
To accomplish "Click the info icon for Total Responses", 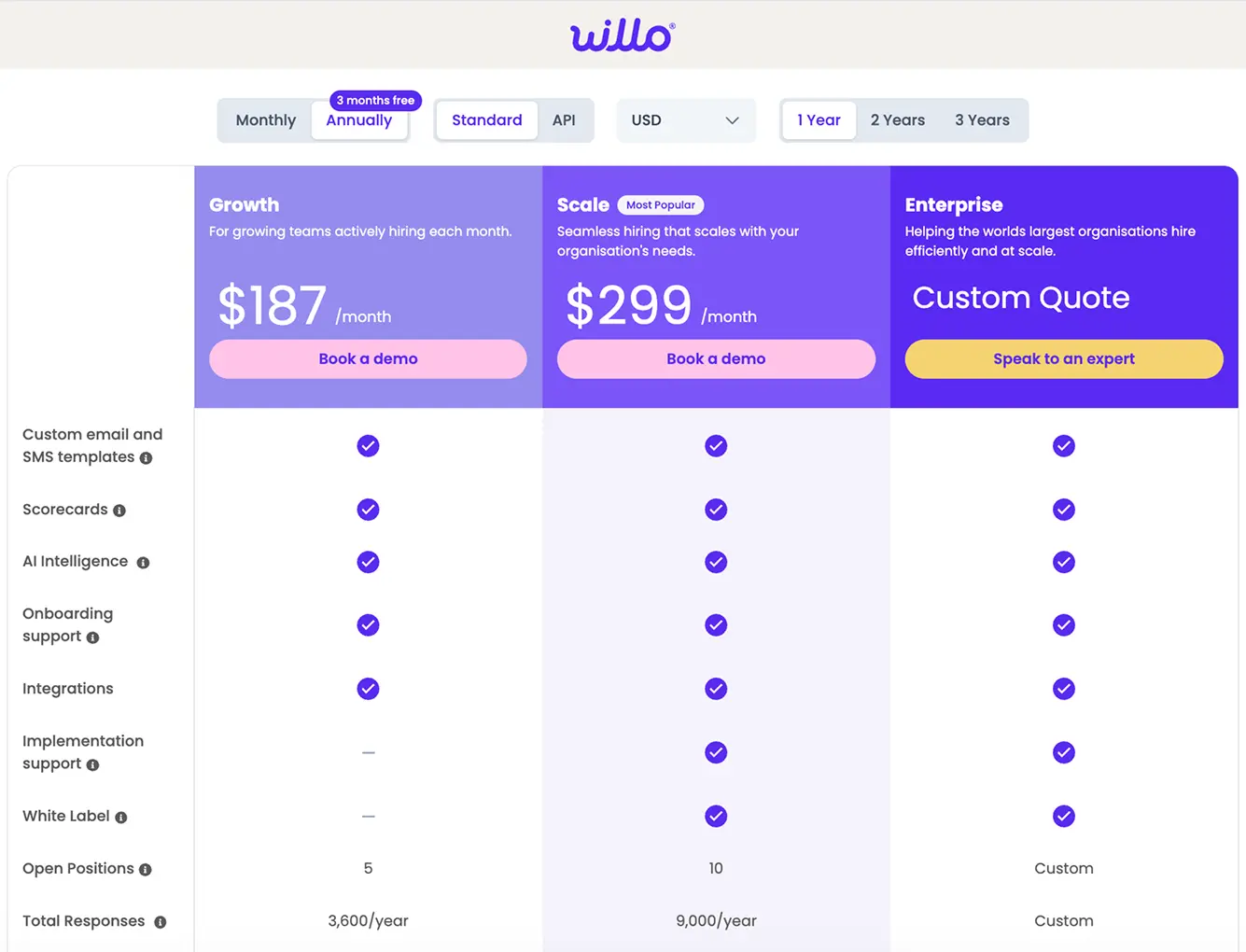I will point(161,921).
